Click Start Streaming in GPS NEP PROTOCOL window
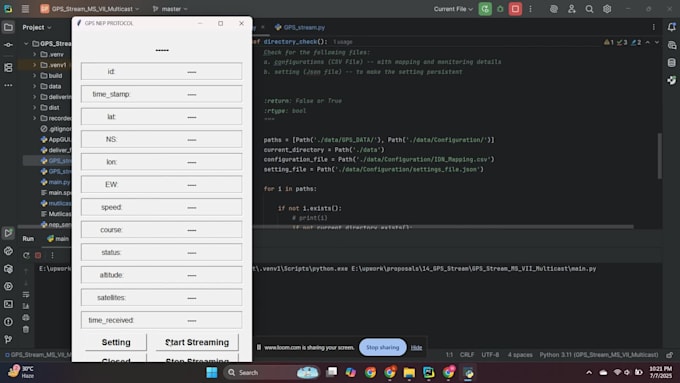The width and height of the screenshot is (680, 383). pyautogui.click(x=197, y=342)
